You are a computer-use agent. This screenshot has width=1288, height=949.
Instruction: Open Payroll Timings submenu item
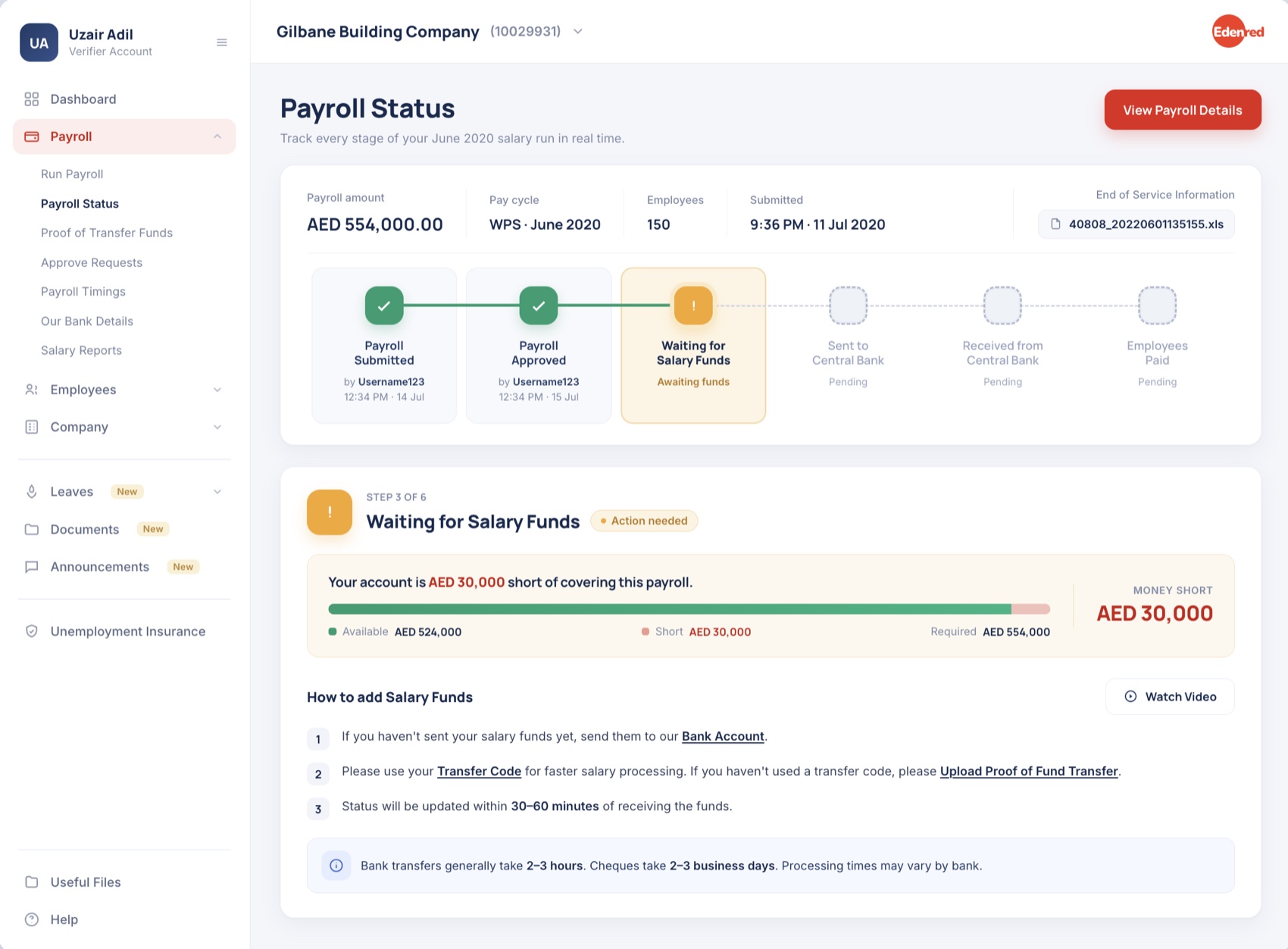(x=83, y=292)
